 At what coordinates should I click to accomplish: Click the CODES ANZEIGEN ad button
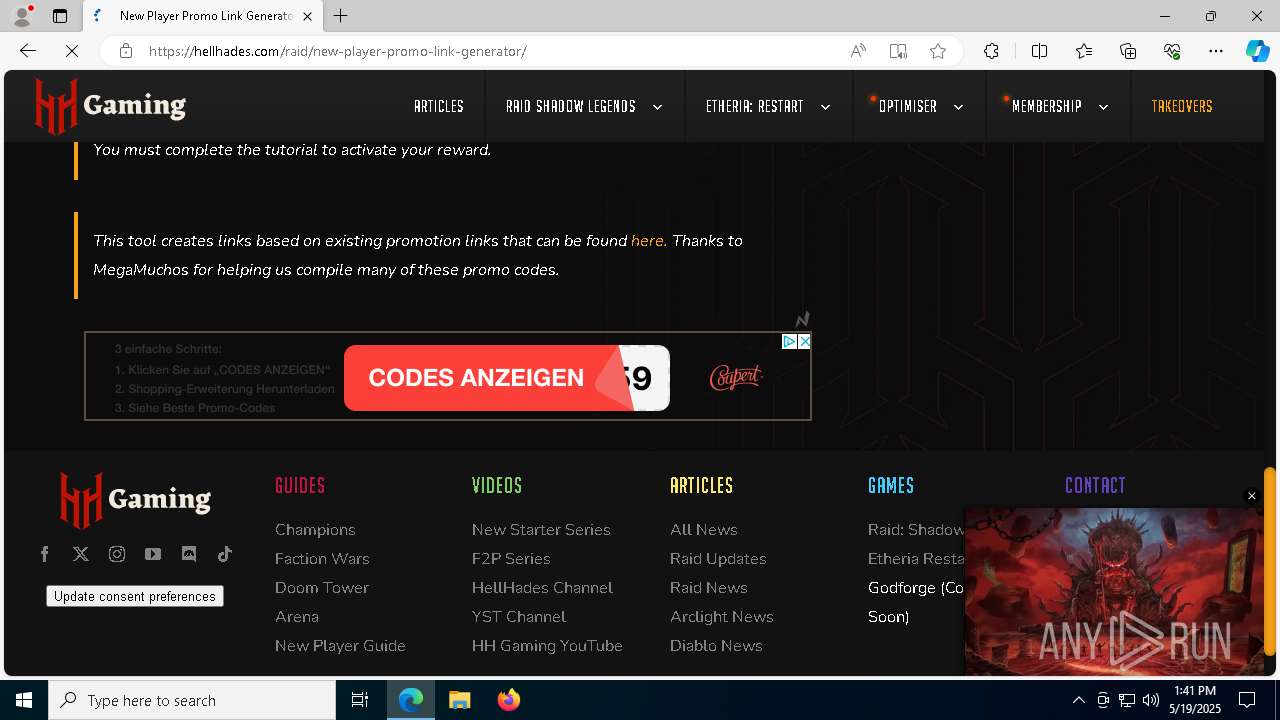point(507,378)
